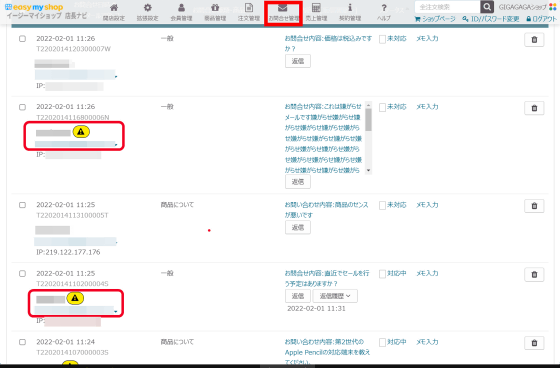Open inquiry text 直近でセールを行う予定
This screenshot has width=560, height=368.
tap(327, 278)
